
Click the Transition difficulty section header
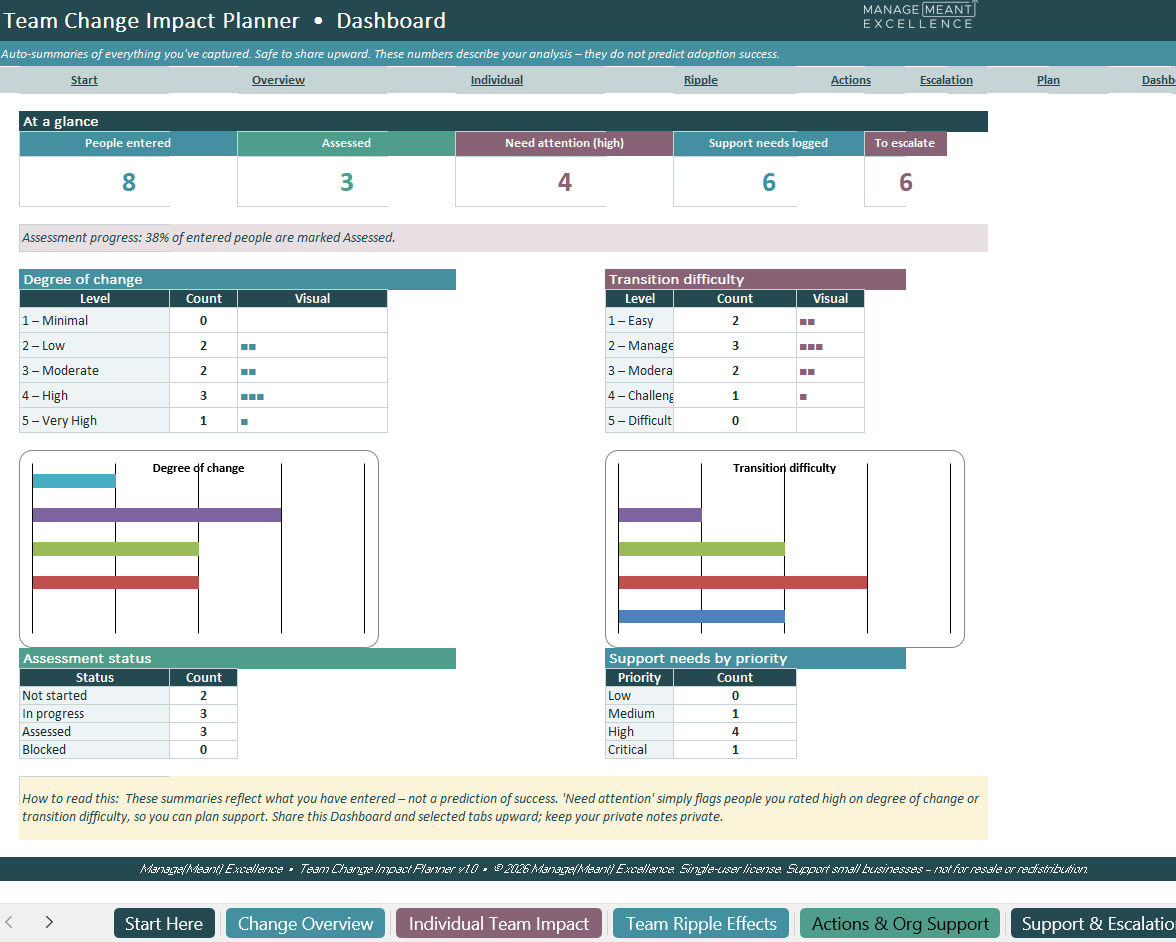(x=755, y=279)
